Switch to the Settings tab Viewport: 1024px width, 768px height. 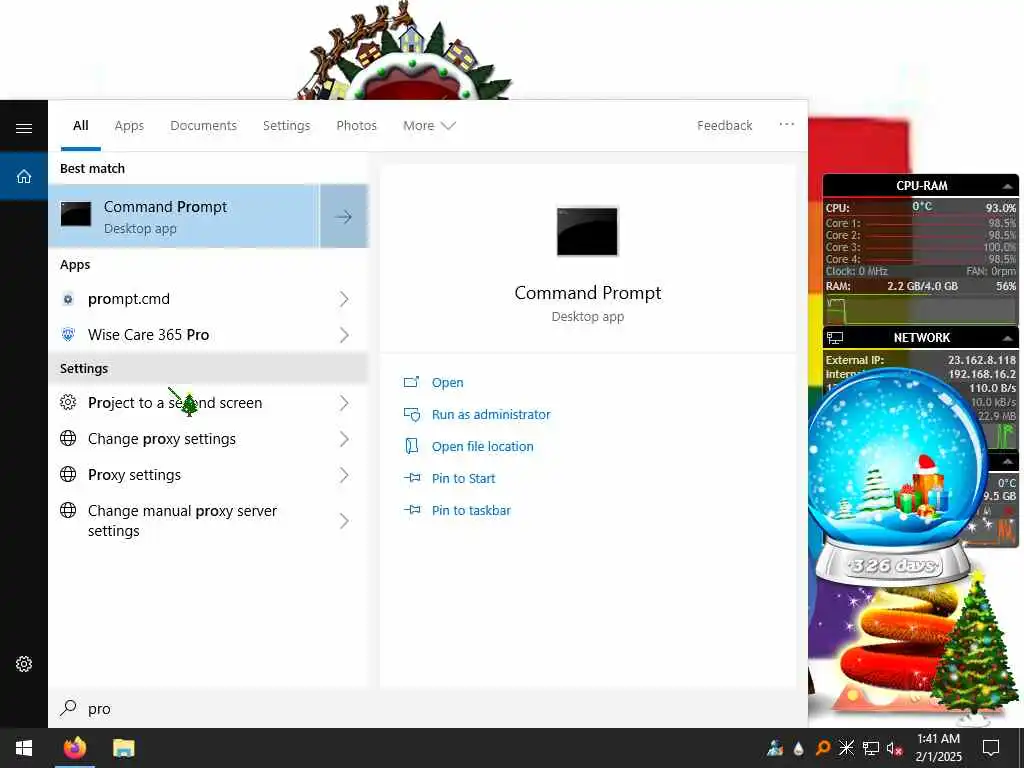tap(286, 125)
